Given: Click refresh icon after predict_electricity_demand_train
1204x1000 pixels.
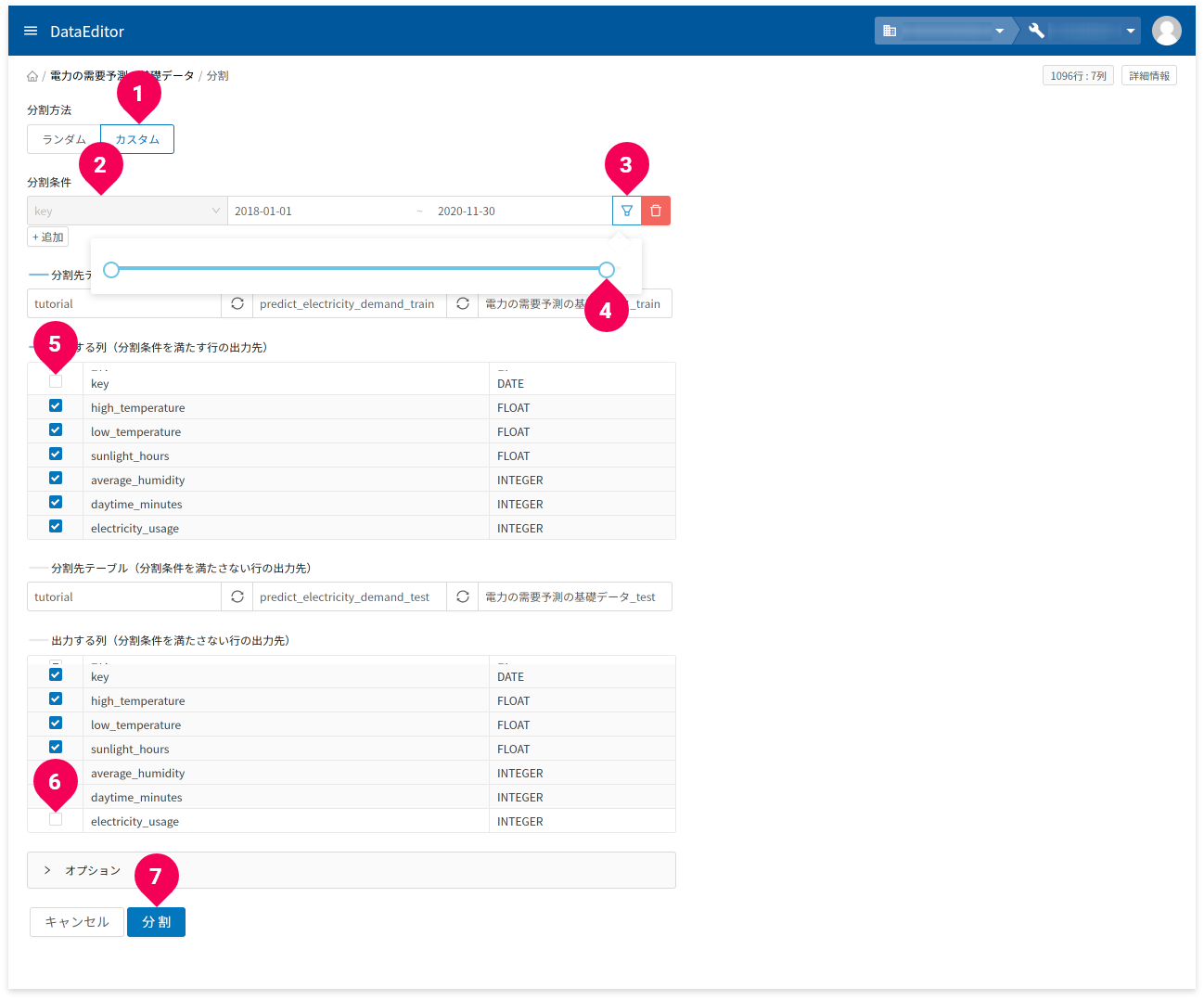Looking at the screenshot, I should (x=463, y=303).
